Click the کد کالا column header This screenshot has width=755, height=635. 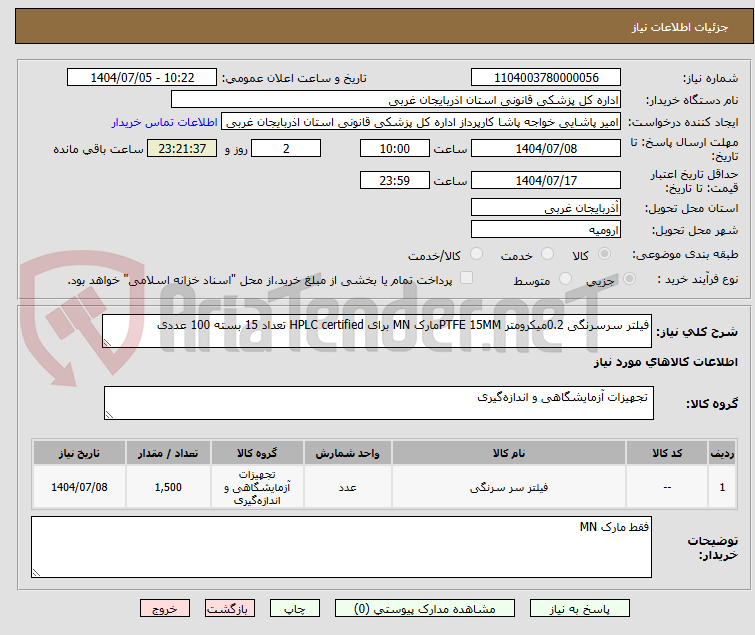click(667, 453)
